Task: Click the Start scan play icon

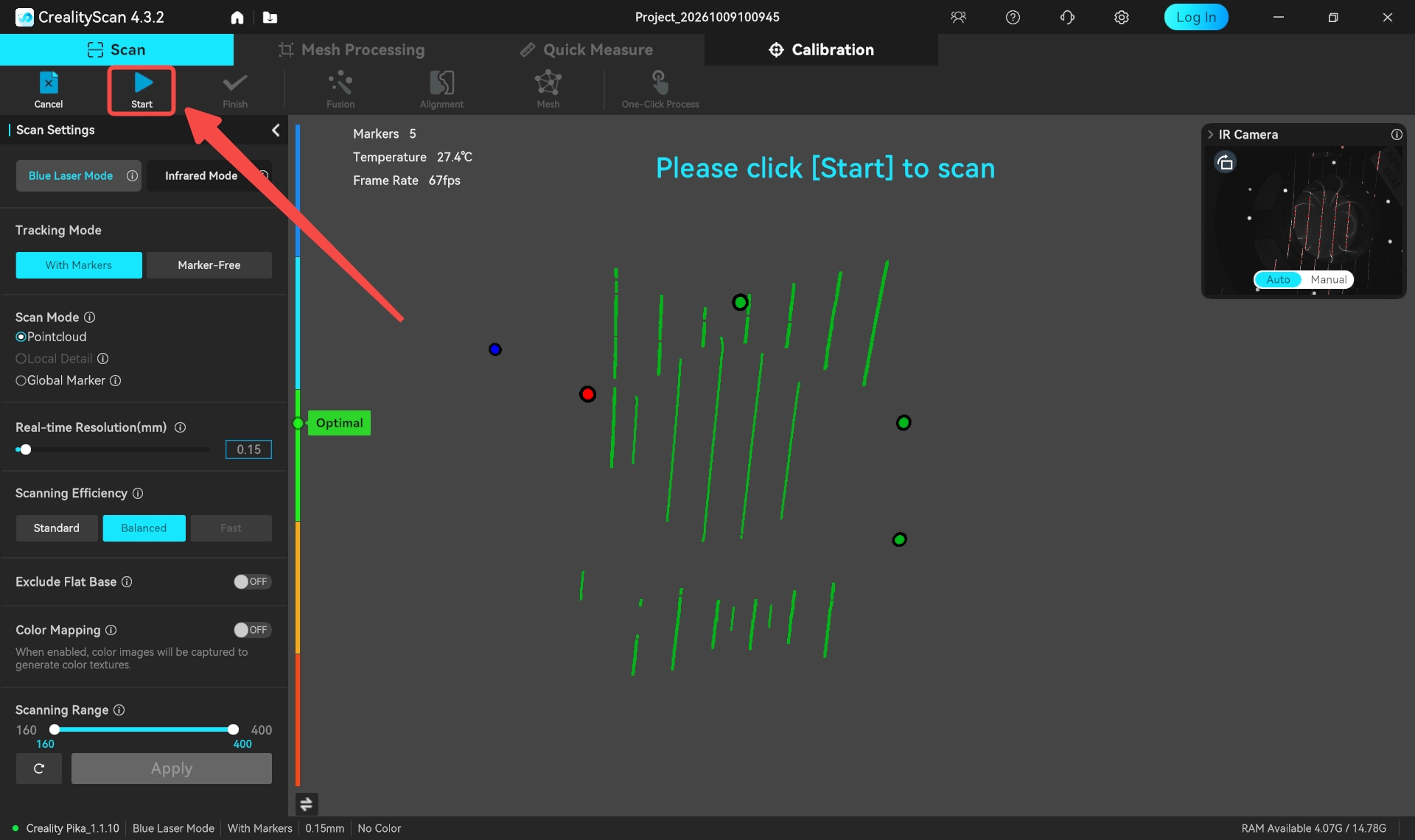Action: point(142,83)
